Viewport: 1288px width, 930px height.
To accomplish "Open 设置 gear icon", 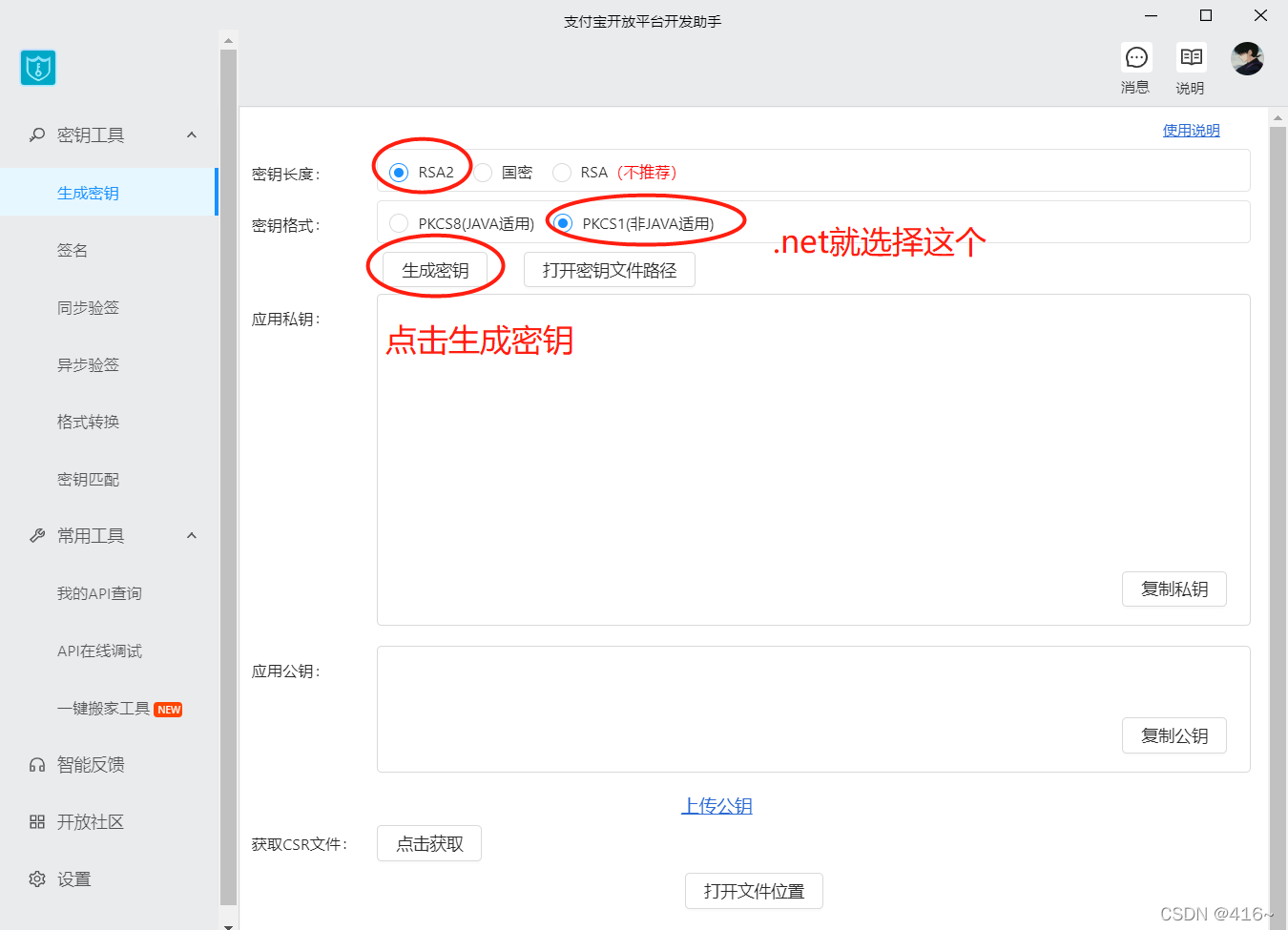I will (37, 879).
